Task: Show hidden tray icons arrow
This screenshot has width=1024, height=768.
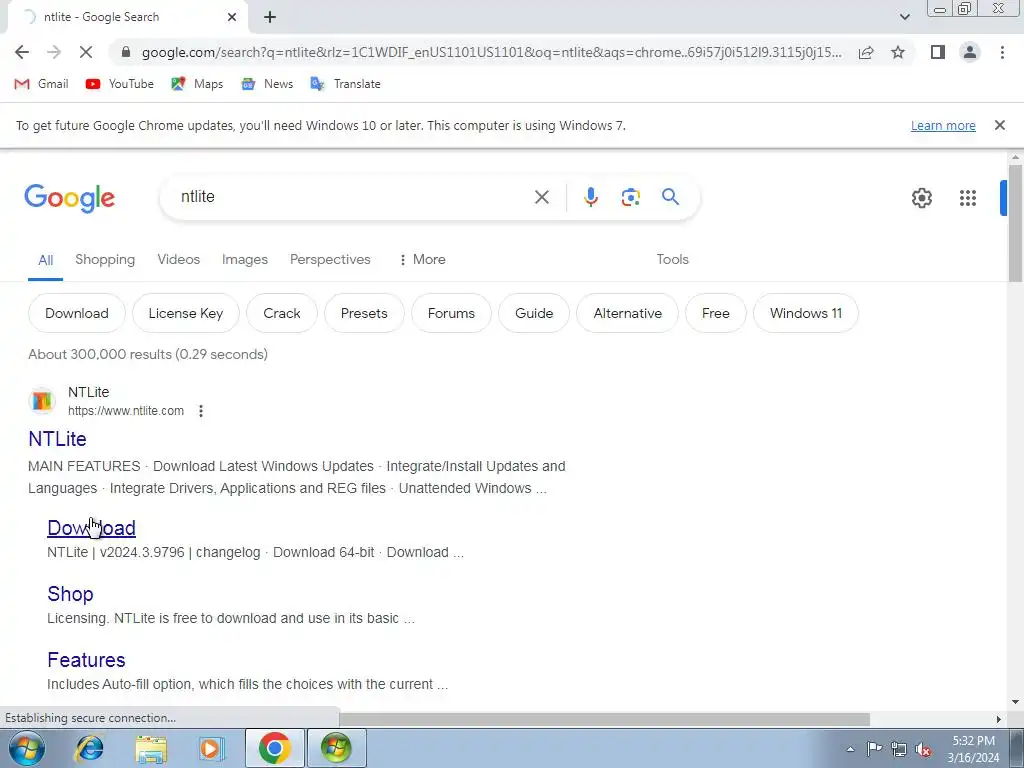Action: pyautogui.click(x=850, y=749)
